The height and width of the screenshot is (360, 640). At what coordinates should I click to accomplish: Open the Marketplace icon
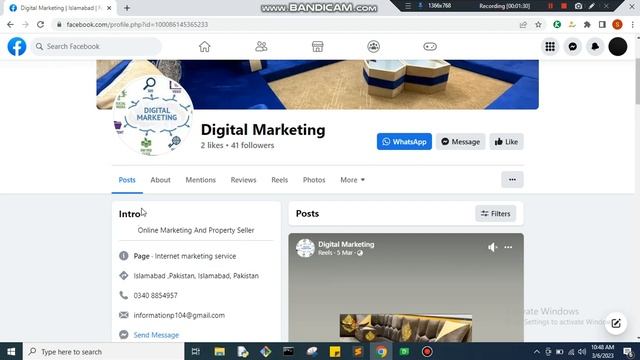point(318,47)
